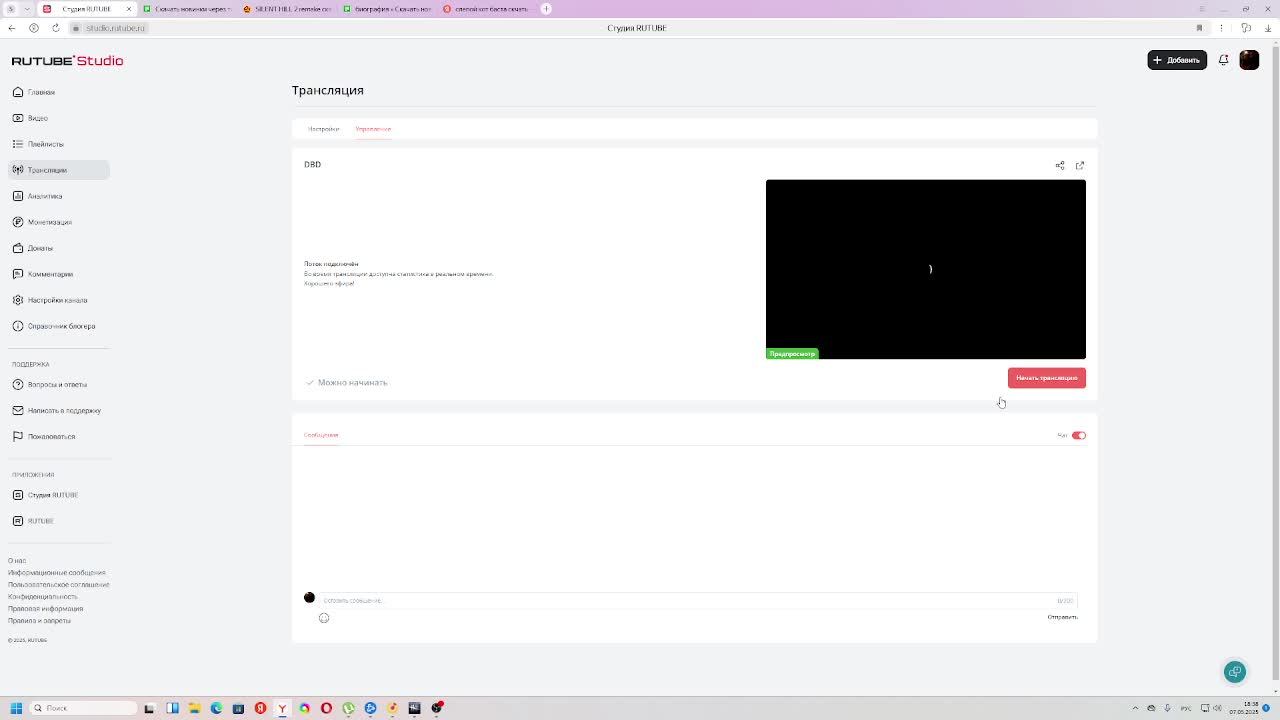Open Windows Start menu
The width and height of the screenshot is (1280, 720).
point(16,708)
